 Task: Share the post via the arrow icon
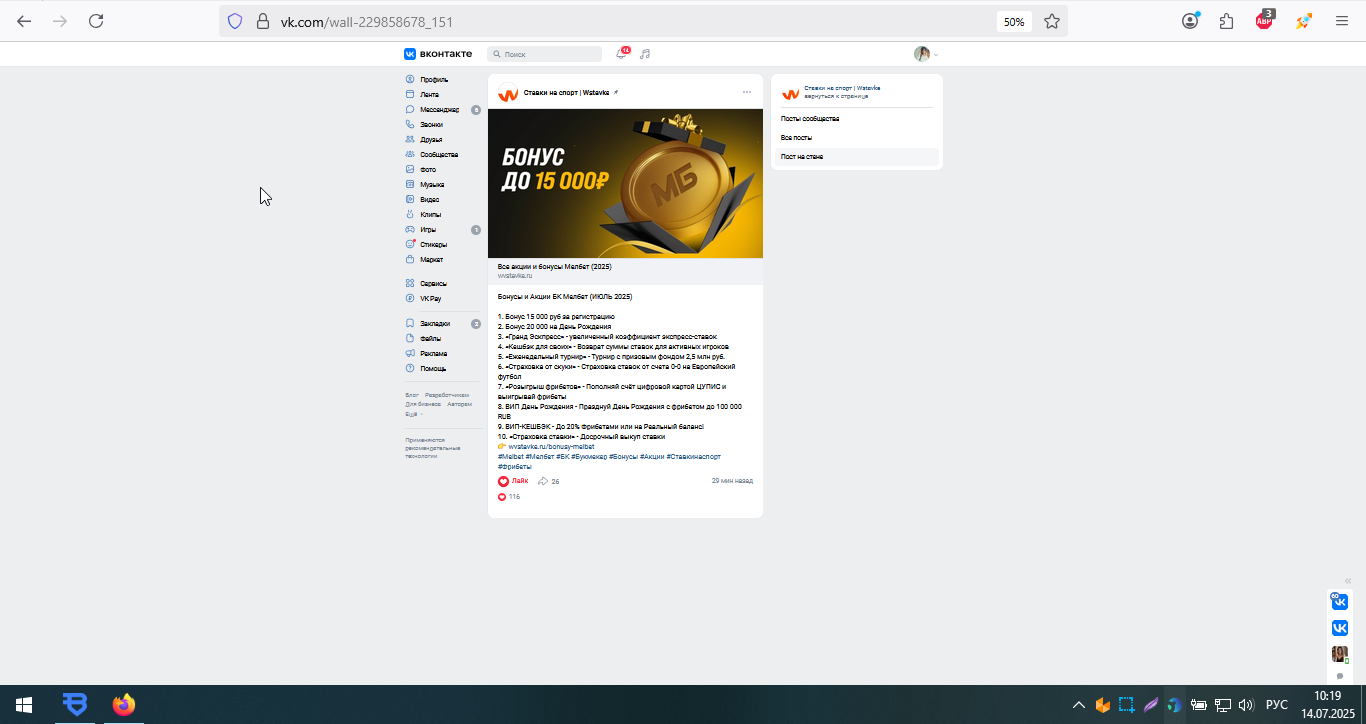pos(543,481)
